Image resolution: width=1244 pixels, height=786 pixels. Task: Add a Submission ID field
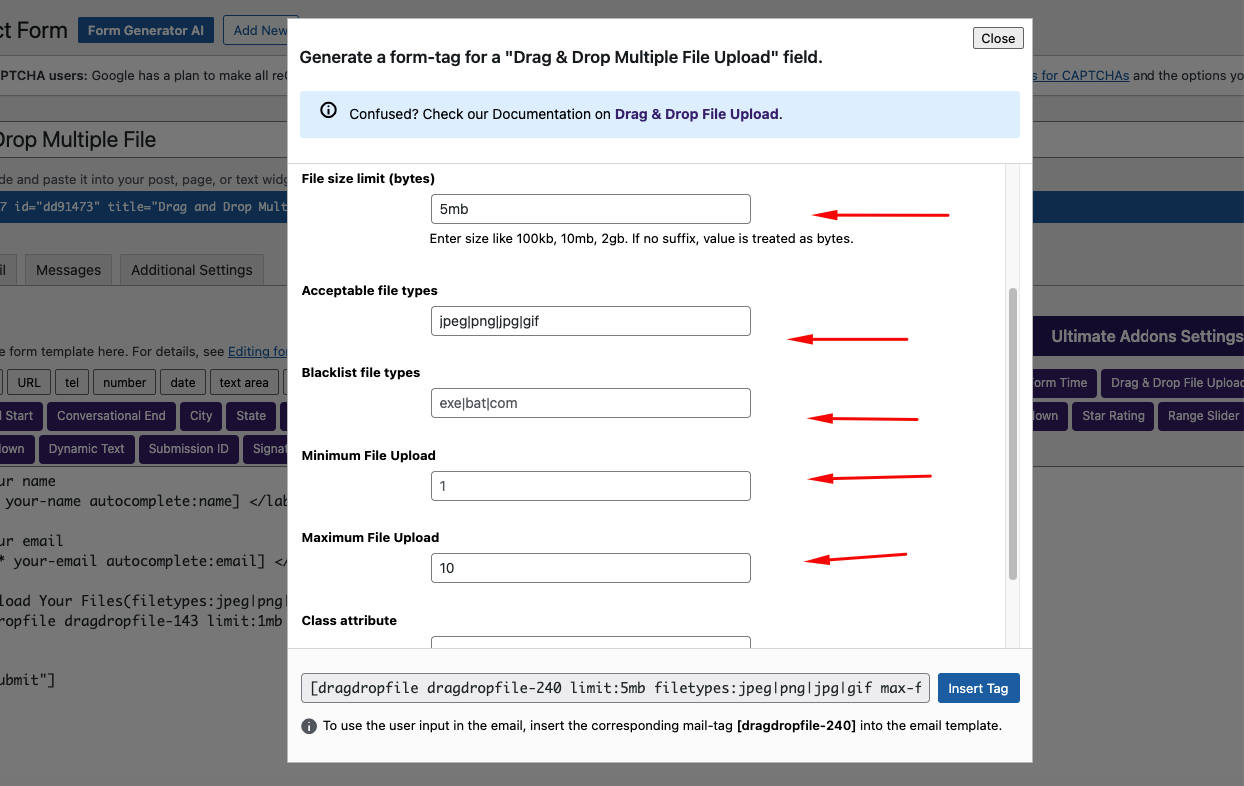(188, 449)
